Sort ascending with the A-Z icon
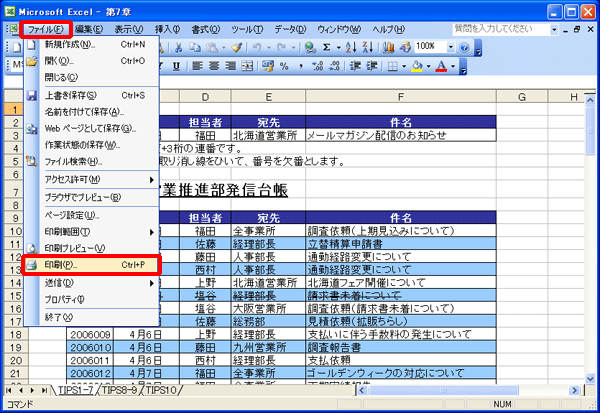 point(351,47)
